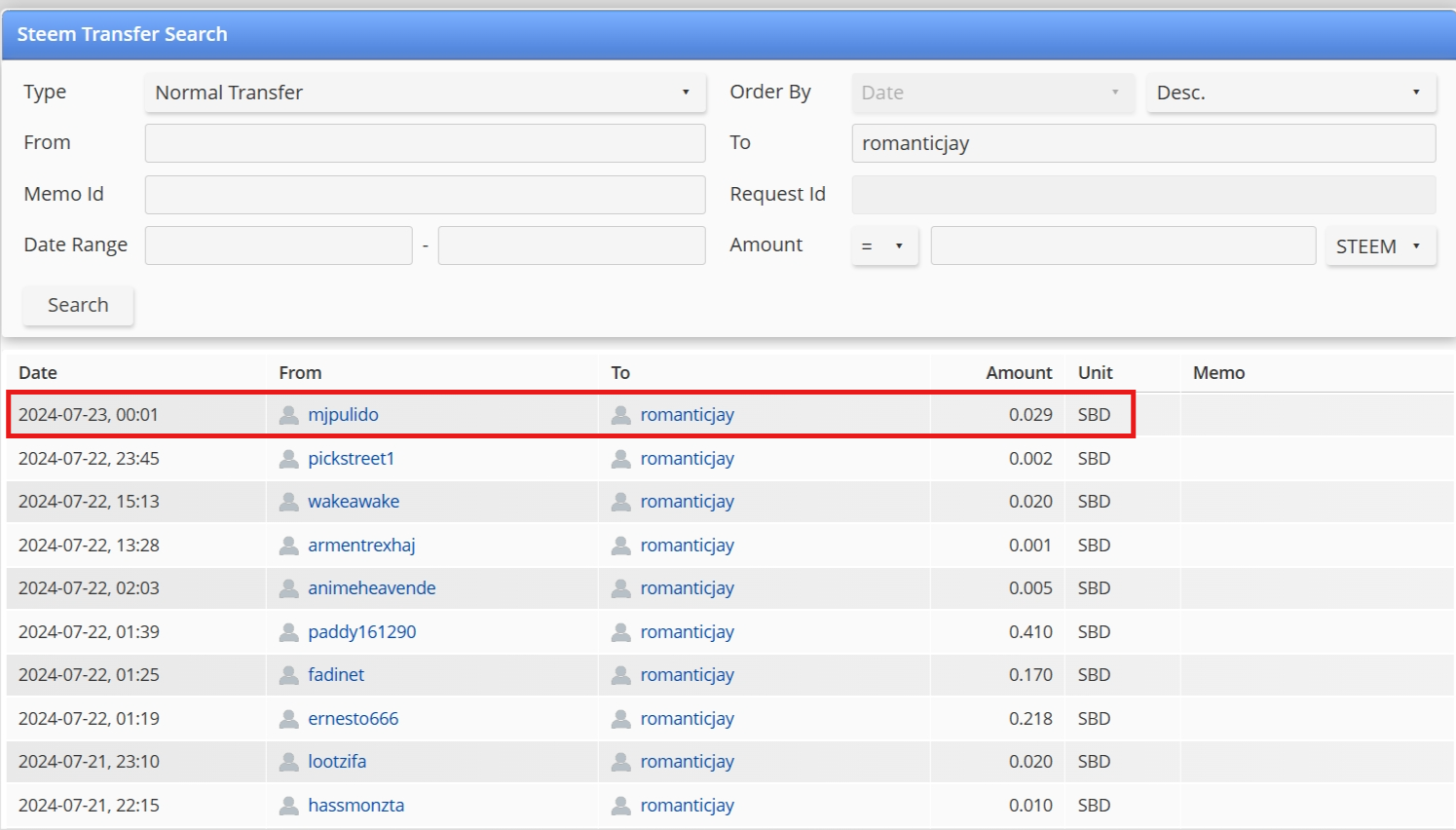Click the user icon beside armentrexhaj
The width and height of the screenshot is (1456, 830).
click(x=288, y=546)
